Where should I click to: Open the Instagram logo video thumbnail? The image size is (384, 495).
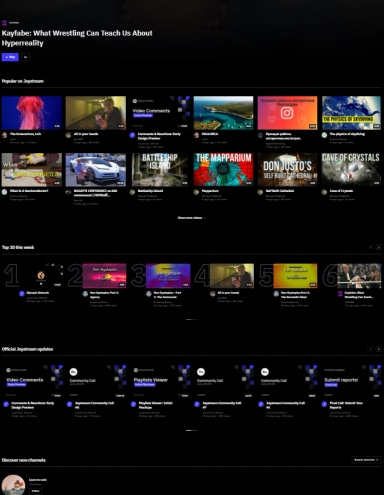pyautogui.click(x=287, y=113)
